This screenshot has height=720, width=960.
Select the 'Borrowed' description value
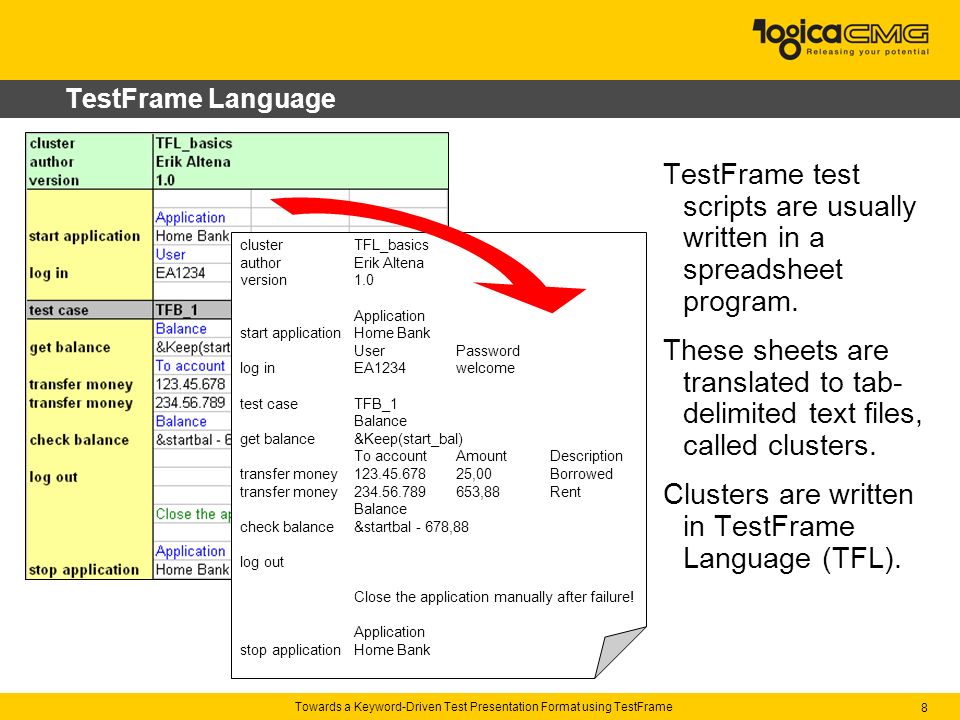(x=581, y=474)
